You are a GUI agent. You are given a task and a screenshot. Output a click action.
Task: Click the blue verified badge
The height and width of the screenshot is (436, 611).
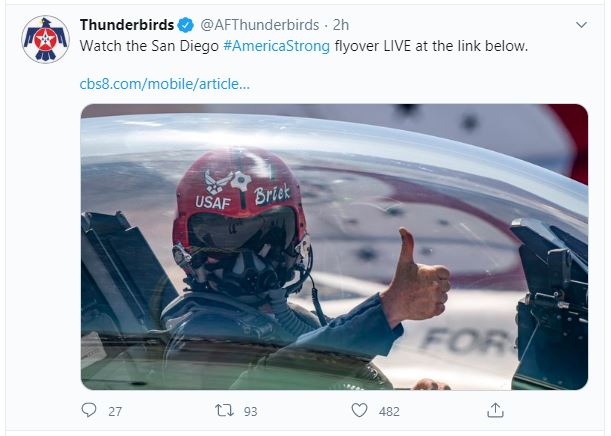[185, 25]
